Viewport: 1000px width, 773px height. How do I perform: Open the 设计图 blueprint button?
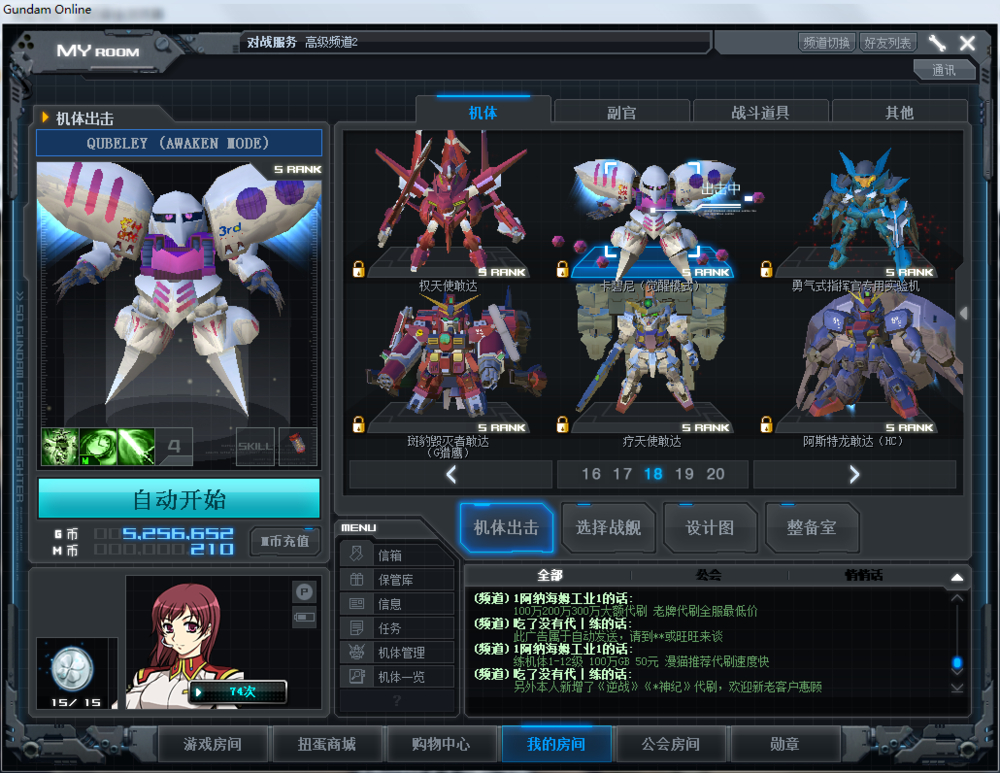(x=709, y=527)
